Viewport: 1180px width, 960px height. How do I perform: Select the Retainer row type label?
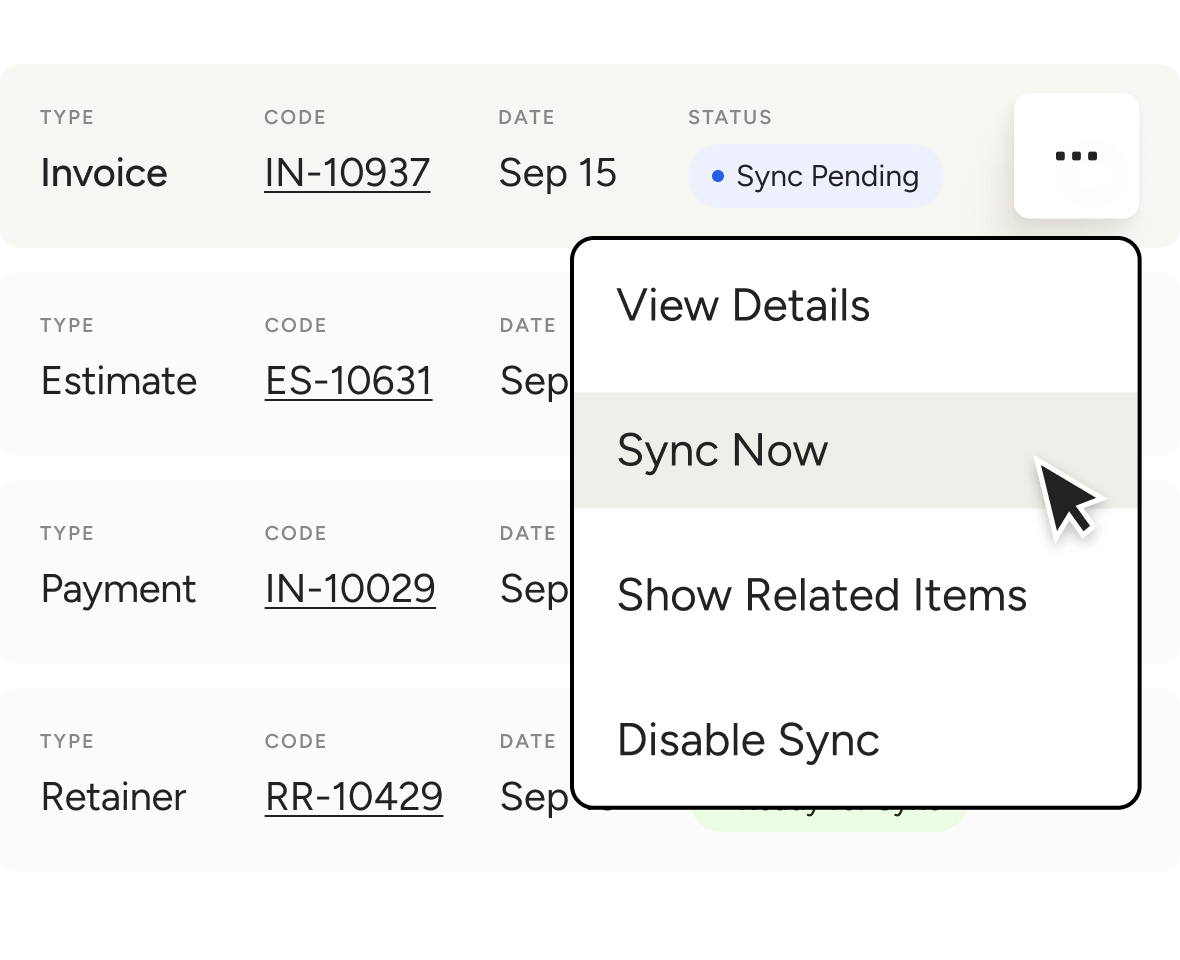(114, 797)
